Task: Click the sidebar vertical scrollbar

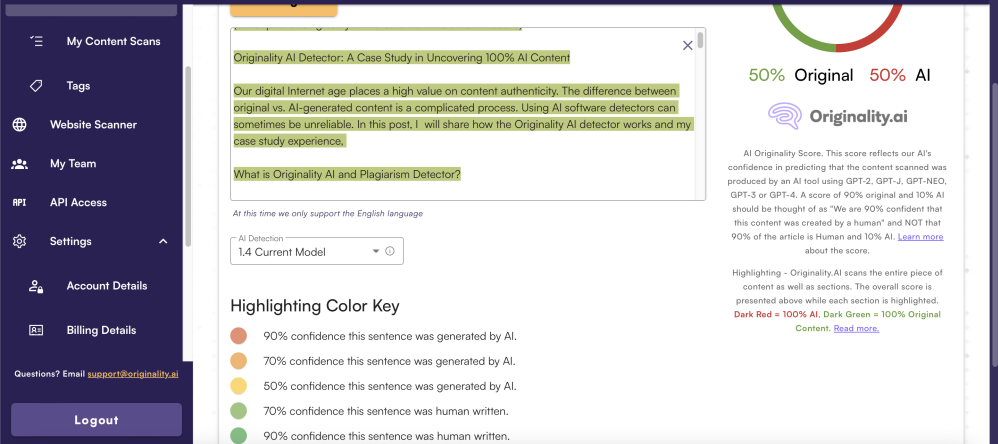Action: pos(187,156)
